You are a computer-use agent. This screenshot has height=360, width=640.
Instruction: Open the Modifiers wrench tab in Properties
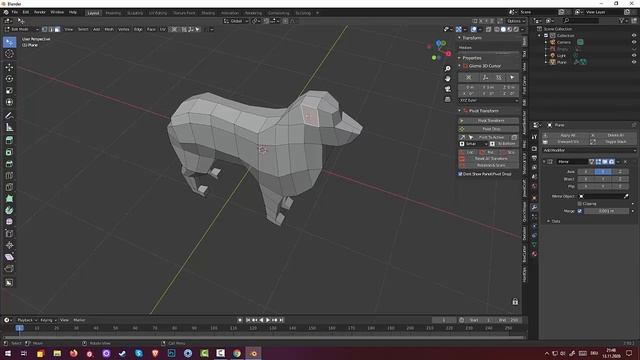(x=534, y=207)
